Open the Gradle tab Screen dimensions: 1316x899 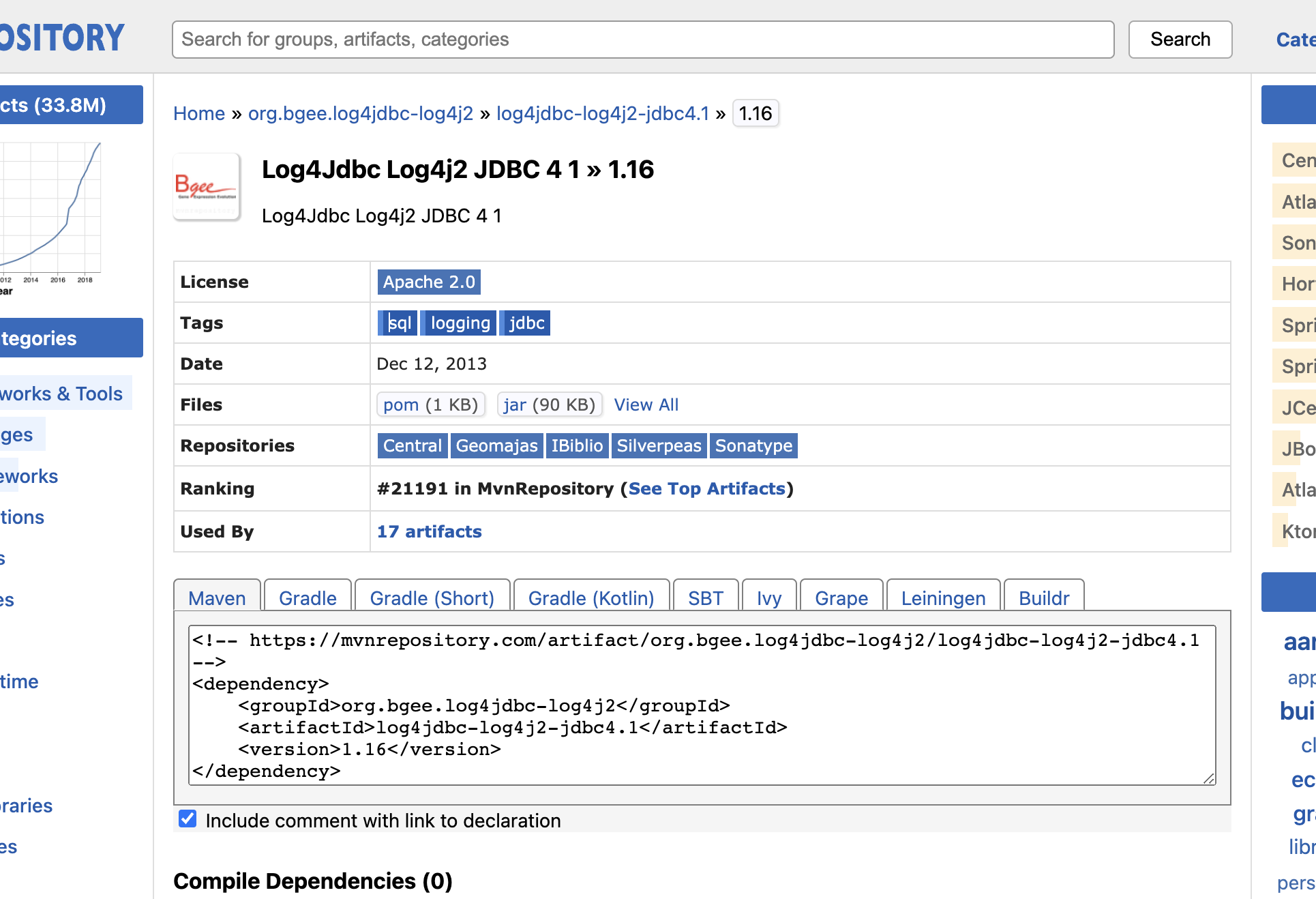(308, 598)
